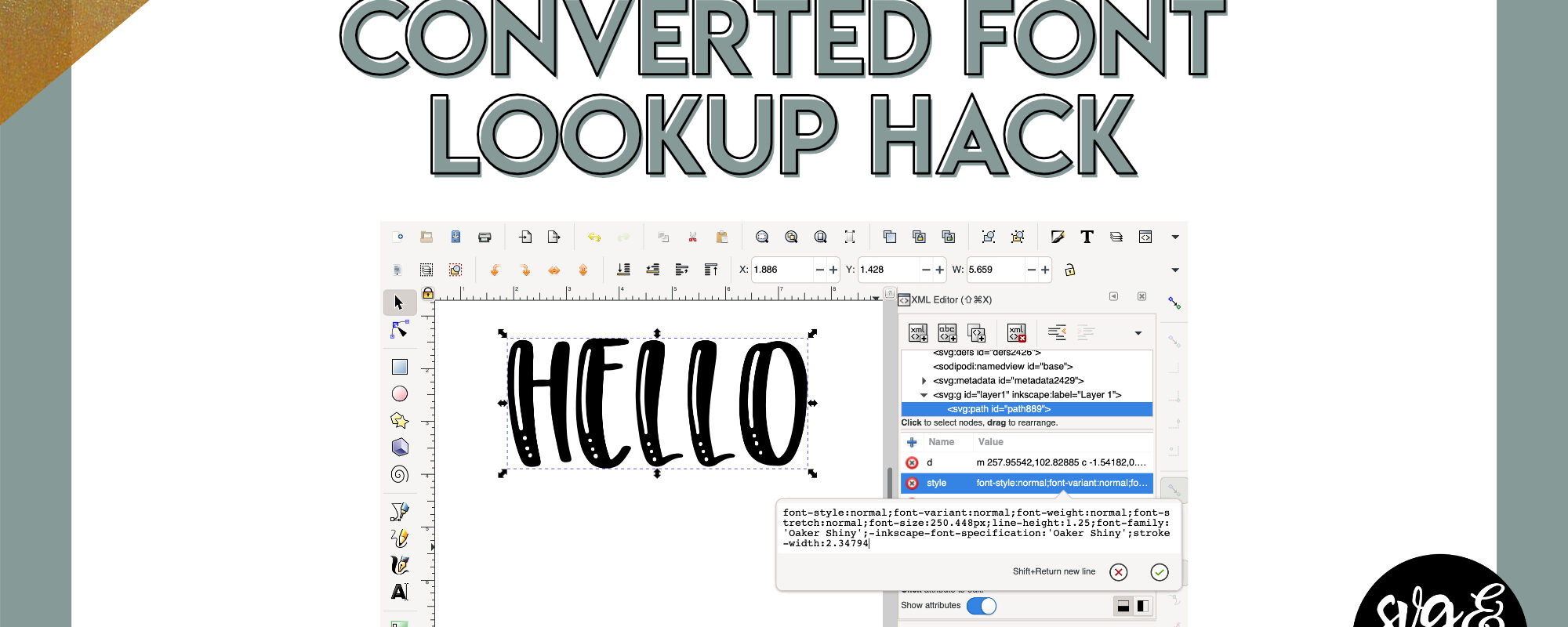This screenshot has width=1568, height=627.
Task: Select all objects in all layers
Action: point(426,270)
